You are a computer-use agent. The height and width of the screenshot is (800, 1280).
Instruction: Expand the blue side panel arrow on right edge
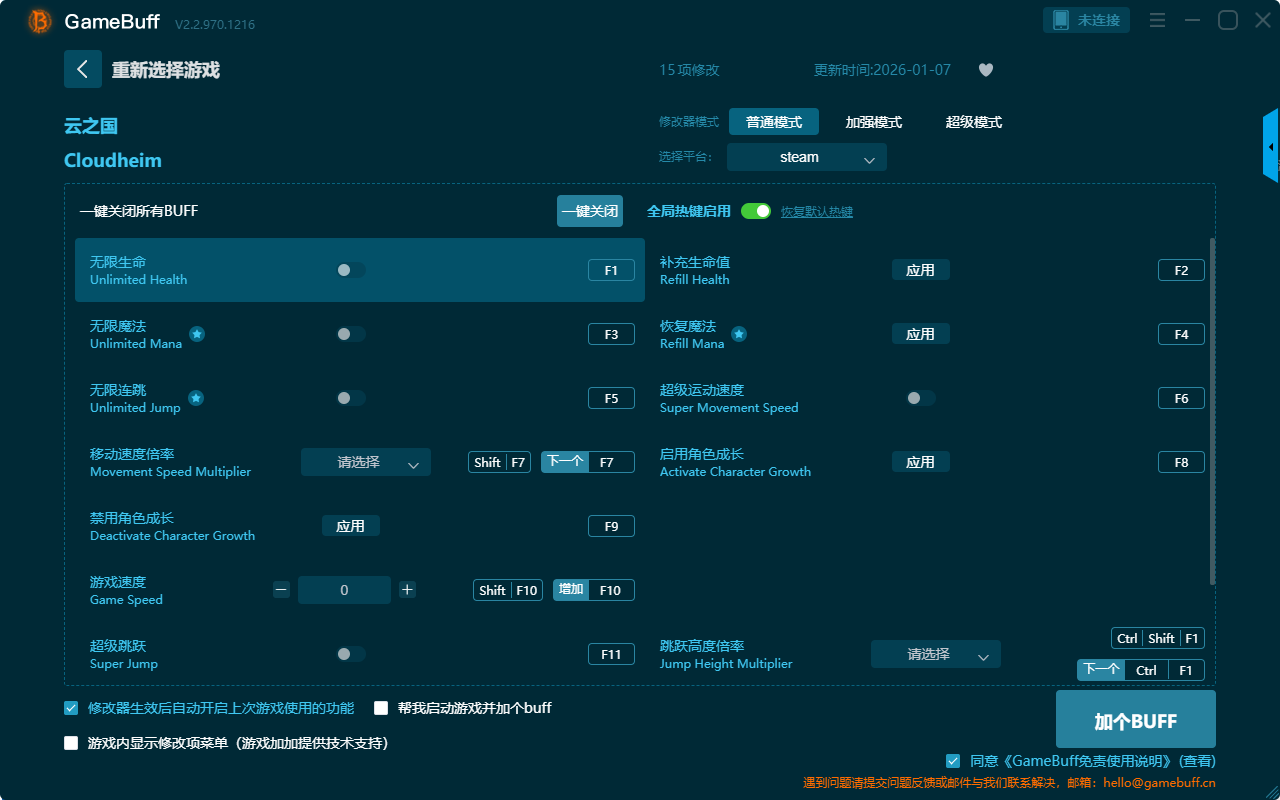coord(1270,147)
